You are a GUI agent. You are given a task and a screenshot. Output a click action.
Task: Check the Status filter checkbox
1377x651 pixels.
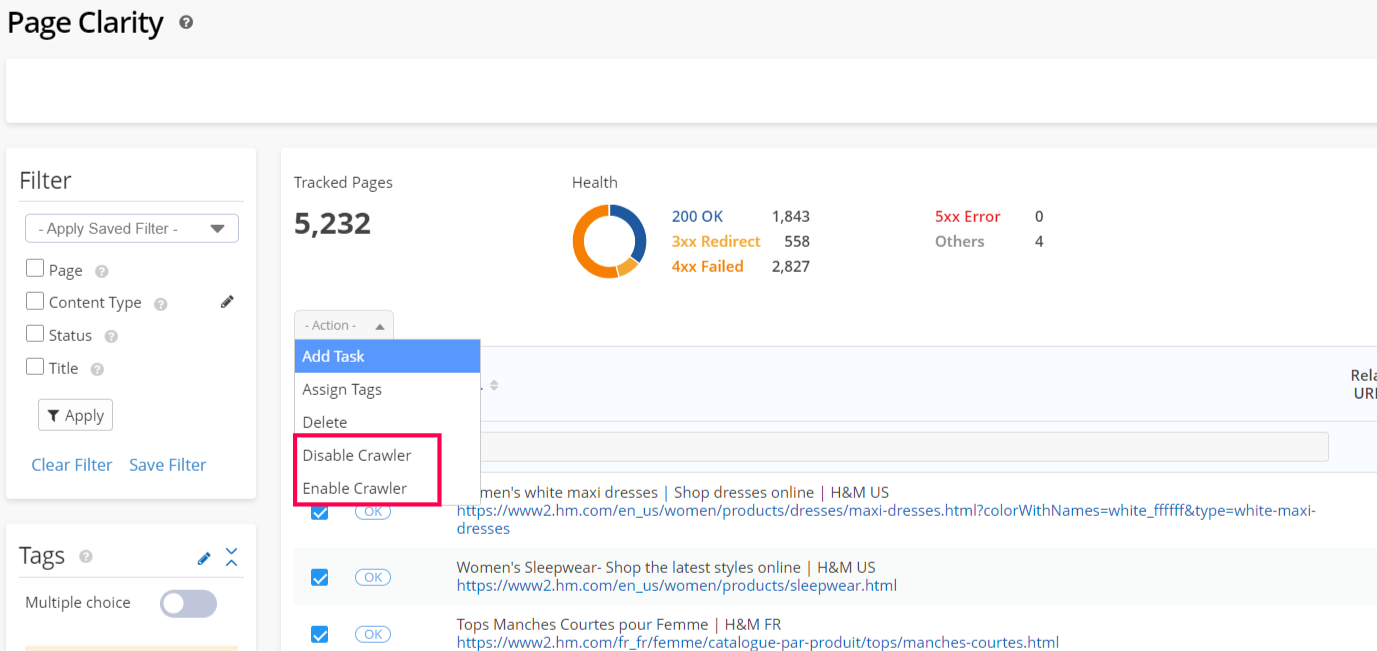click(35, 334)
